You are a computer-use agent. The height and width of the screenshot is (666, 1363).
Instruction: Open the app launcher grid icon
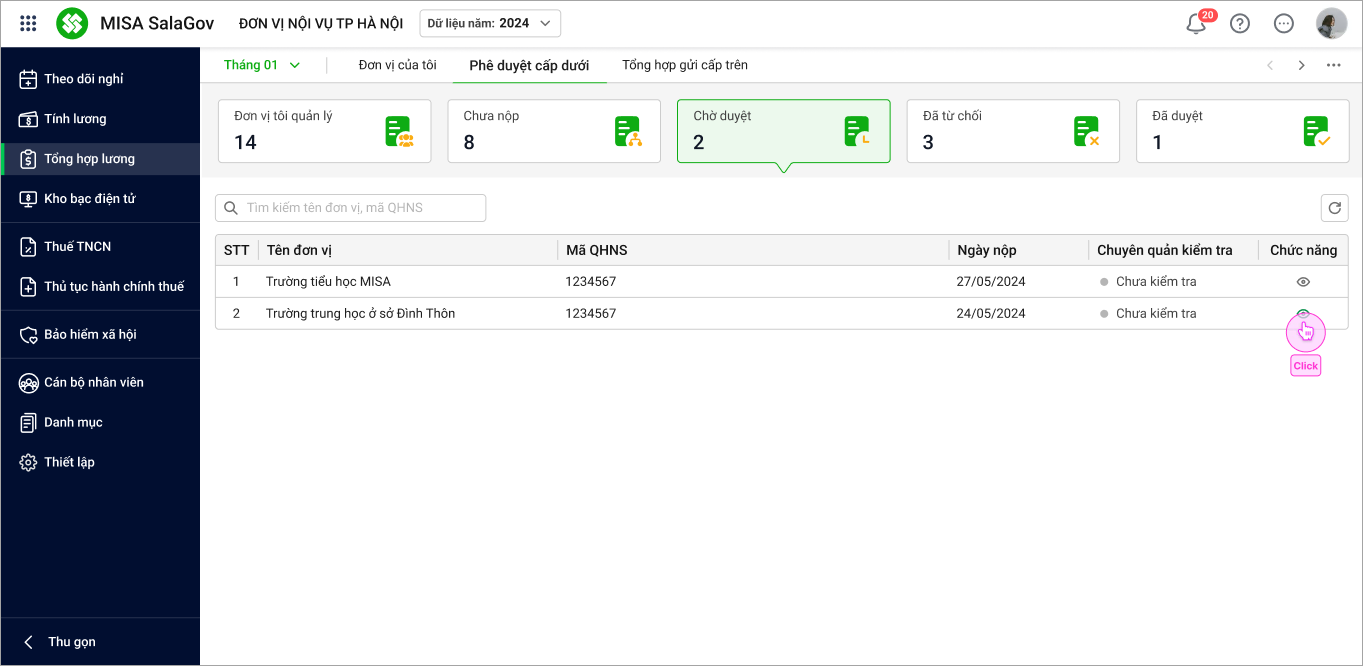28,23
